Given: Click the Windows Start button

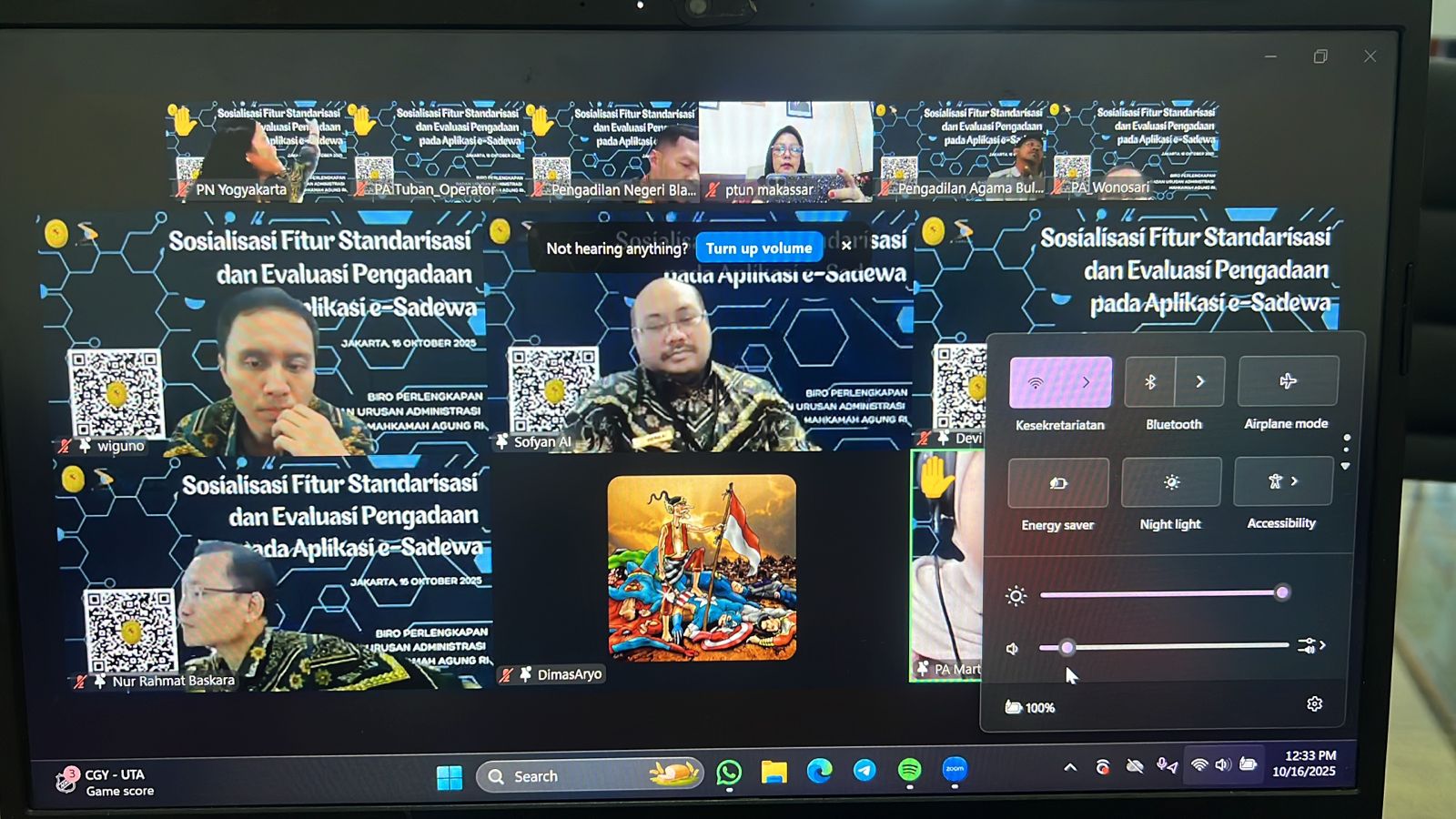Looking at the screenshot, I should [x=450, y=777].
